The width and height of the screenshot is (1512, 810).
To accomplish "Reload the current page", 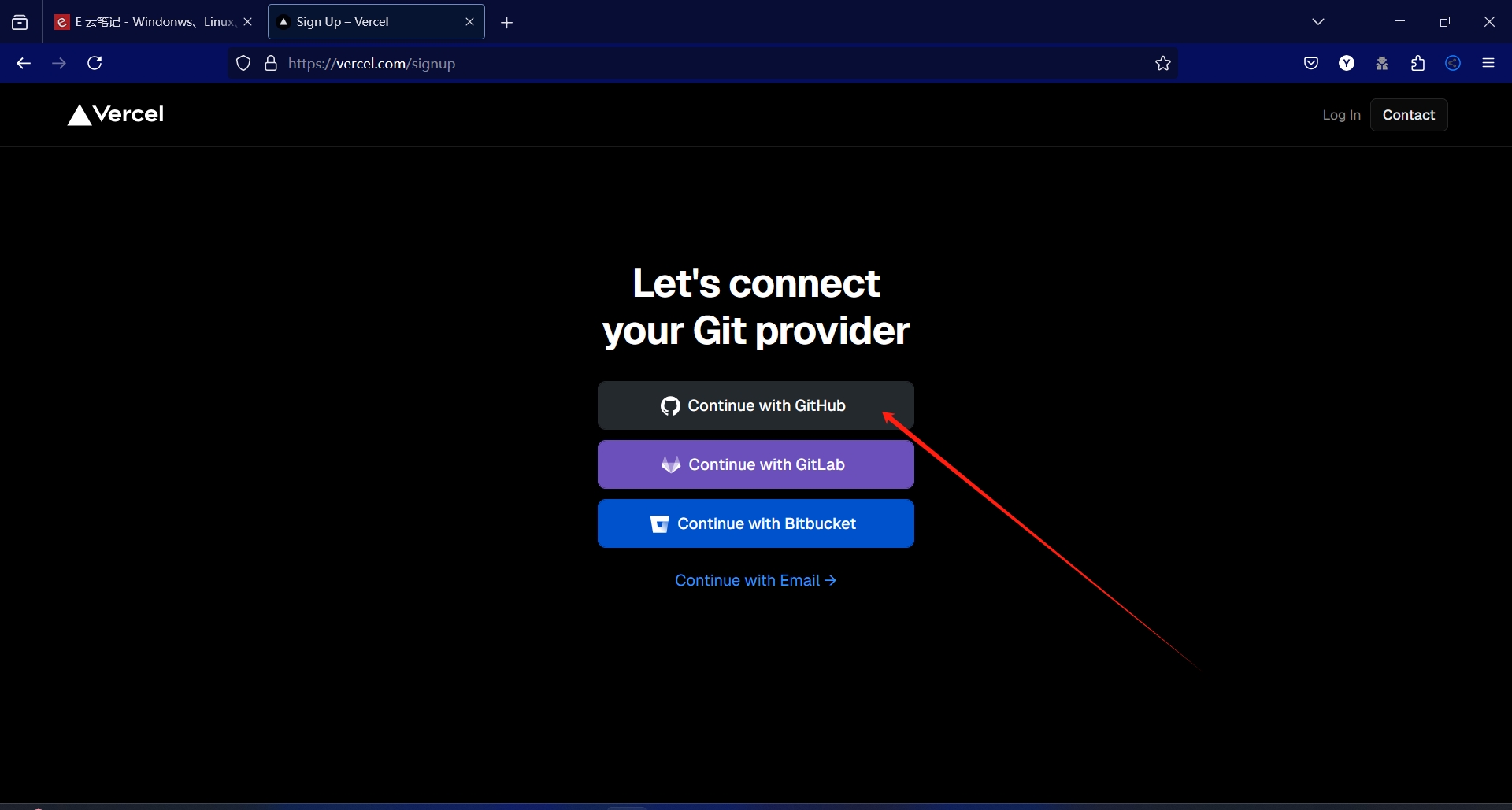I will point(94,64).
